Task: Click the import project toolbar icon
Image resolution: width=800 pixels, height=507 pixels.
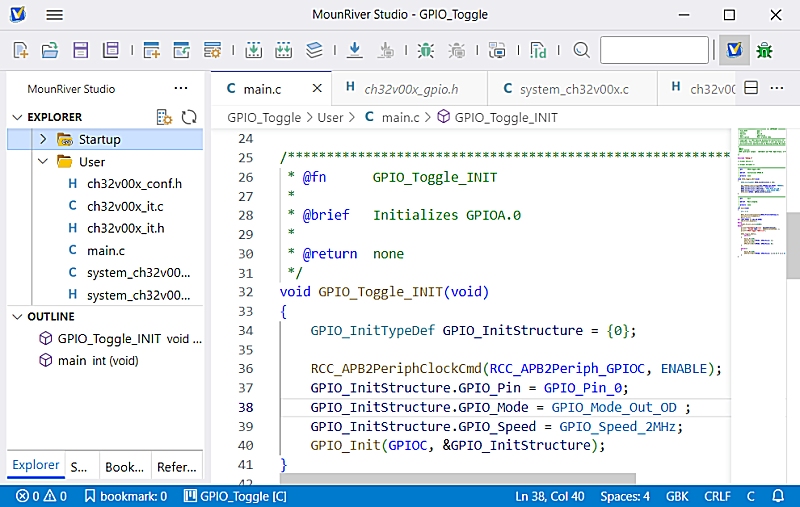Action: click(181, 50)
